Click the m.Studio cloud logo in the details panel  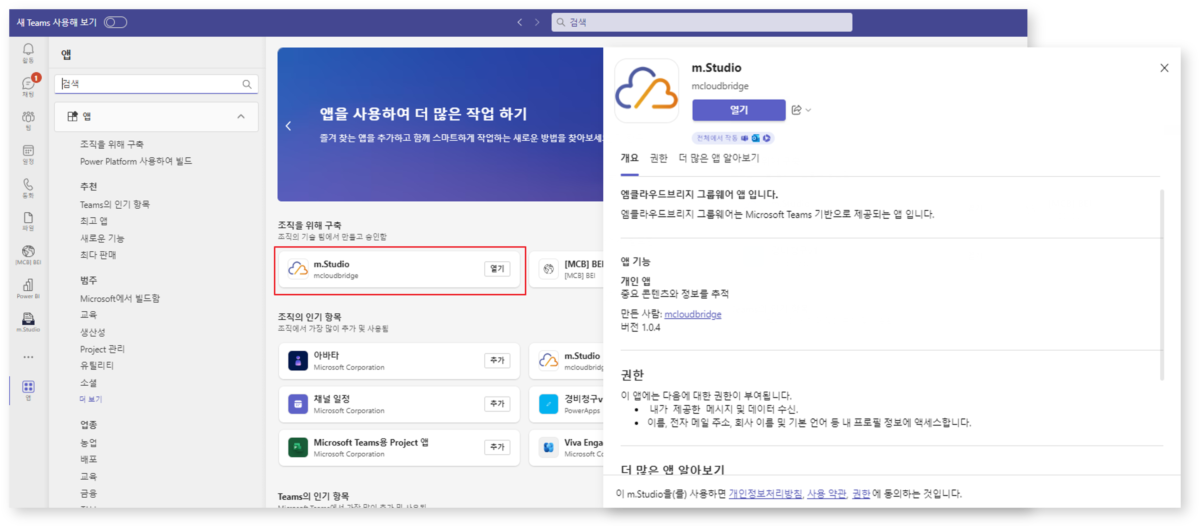click(x=647, y=89)
